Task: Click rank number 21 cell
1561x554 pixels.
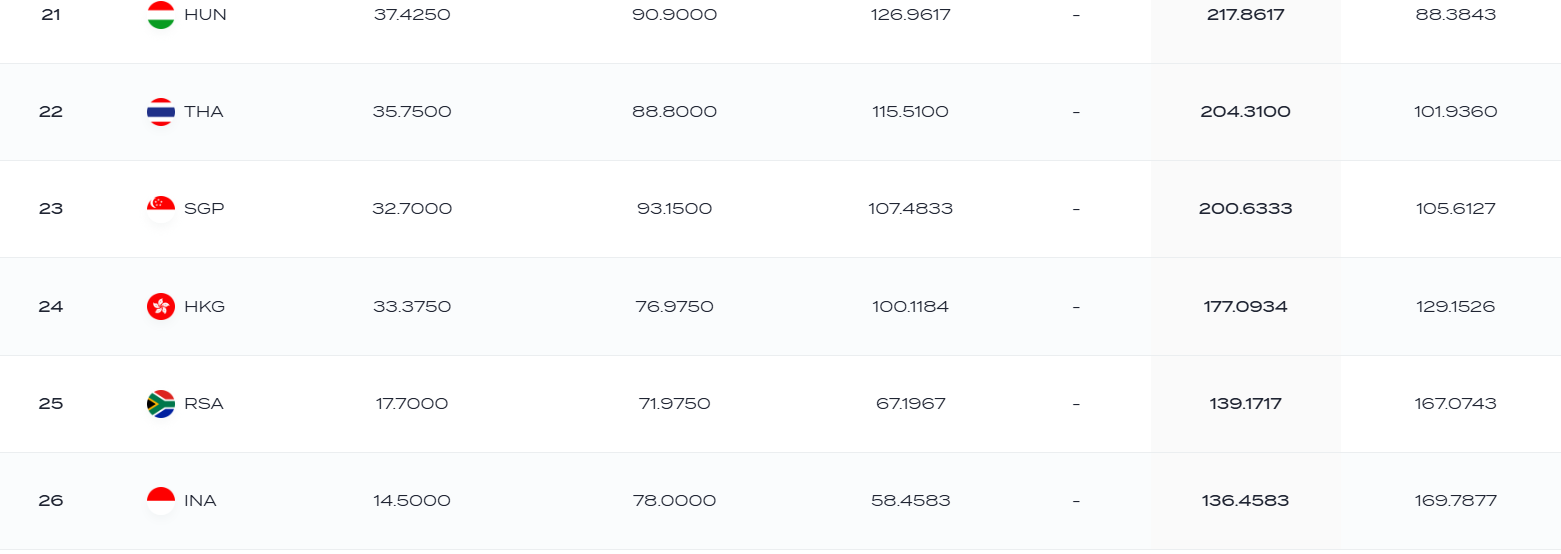Action: click(51, 15)
